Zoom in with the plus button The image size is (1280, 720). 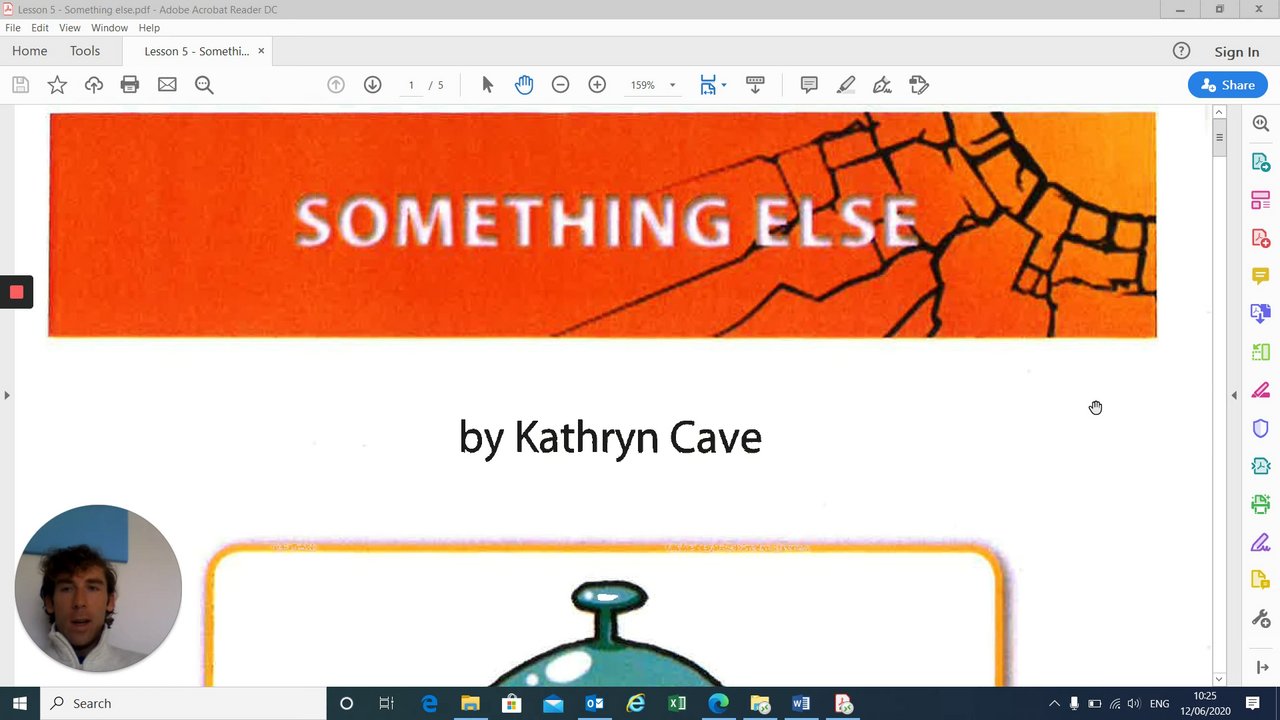597,85
